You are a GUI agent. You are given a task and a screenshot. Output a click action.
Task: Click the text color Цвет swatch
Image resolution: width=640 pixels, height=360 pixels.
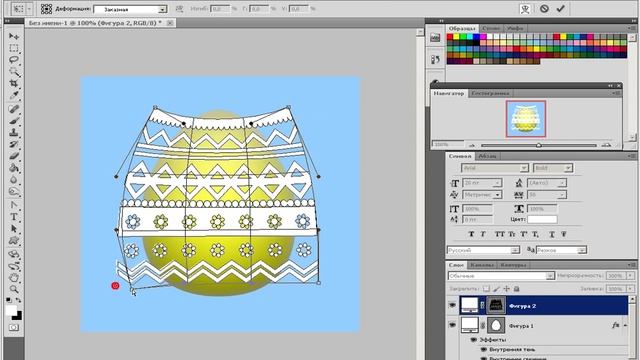pos(542,220)
